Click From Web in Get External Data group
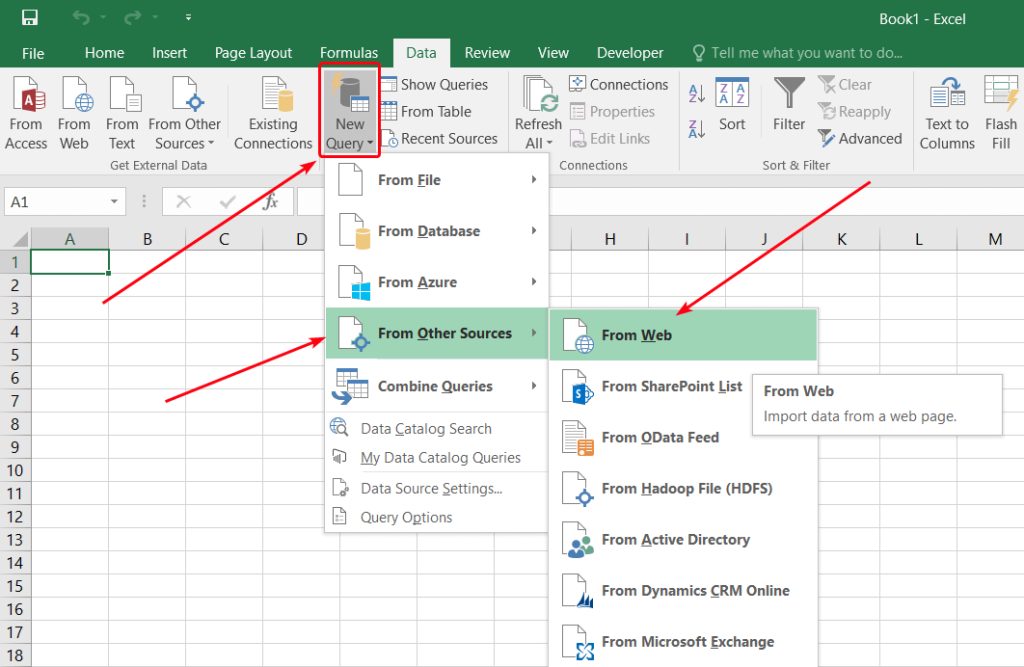 tap(74, 110)
